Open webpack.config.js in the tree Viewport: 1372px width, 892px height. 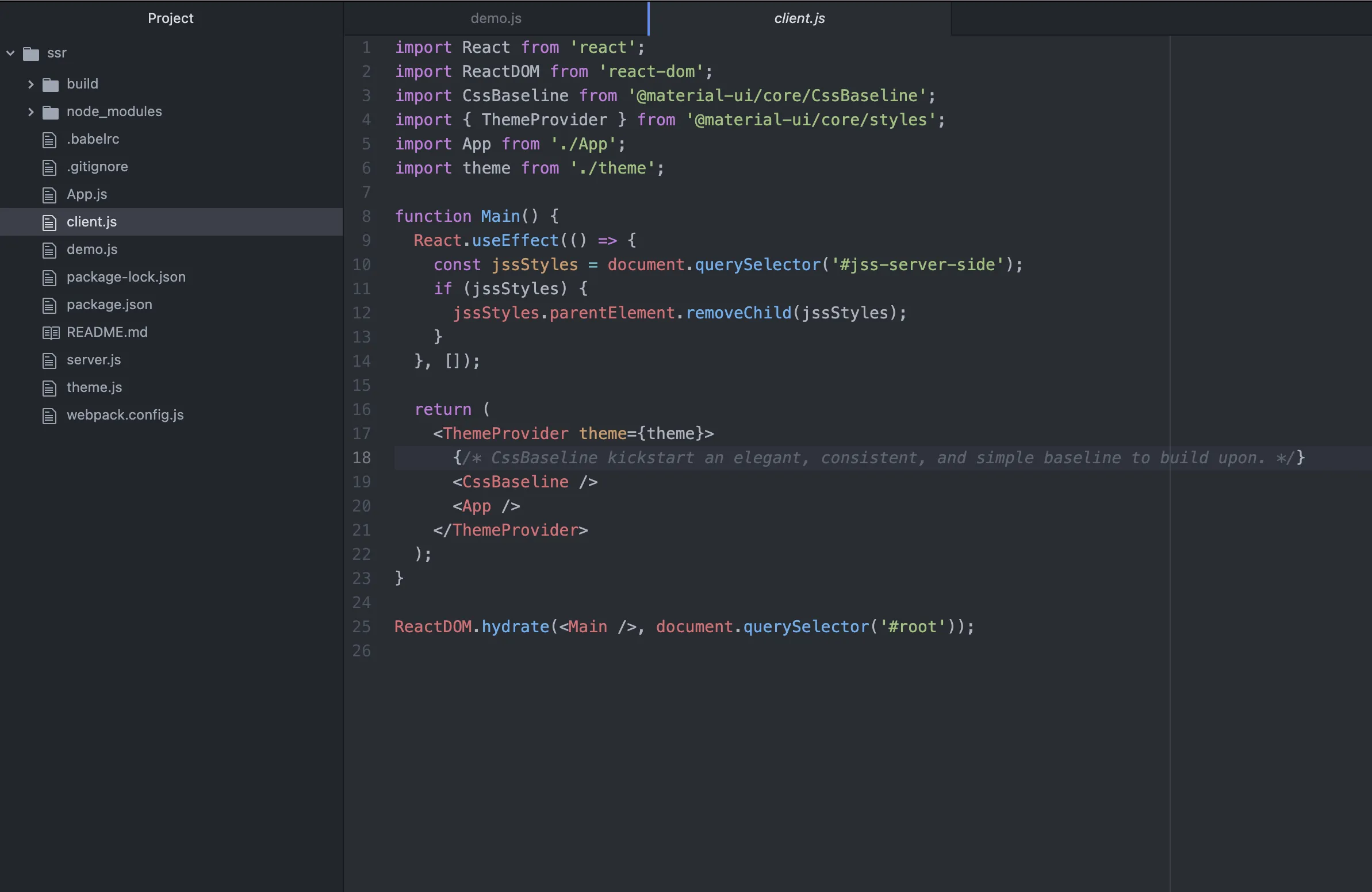125,416
